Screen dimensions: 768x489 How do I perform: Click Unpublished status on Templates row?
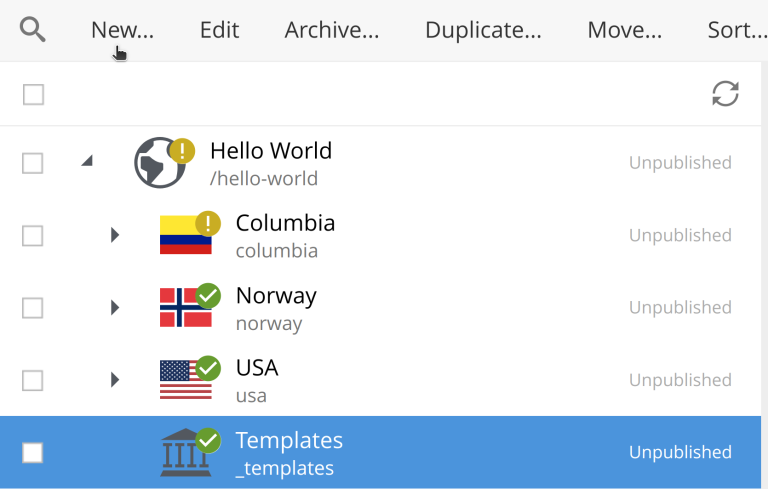680,452
